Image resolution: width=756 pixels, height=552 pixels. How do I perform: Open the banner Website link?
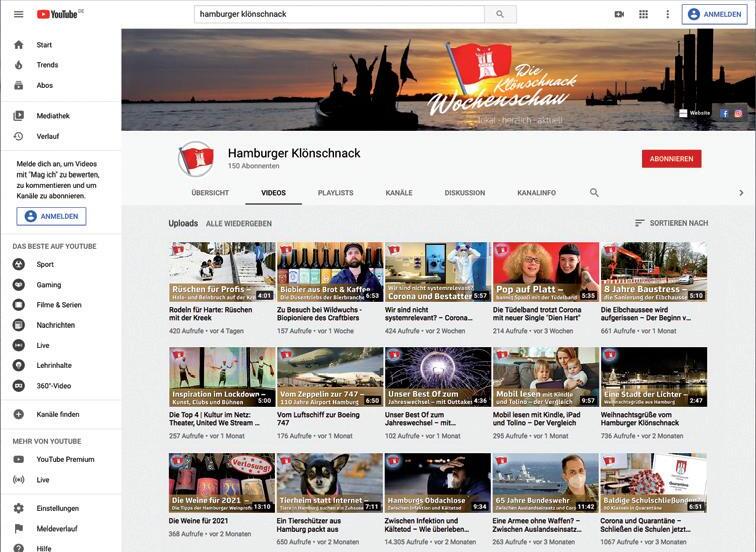[695, 113]
